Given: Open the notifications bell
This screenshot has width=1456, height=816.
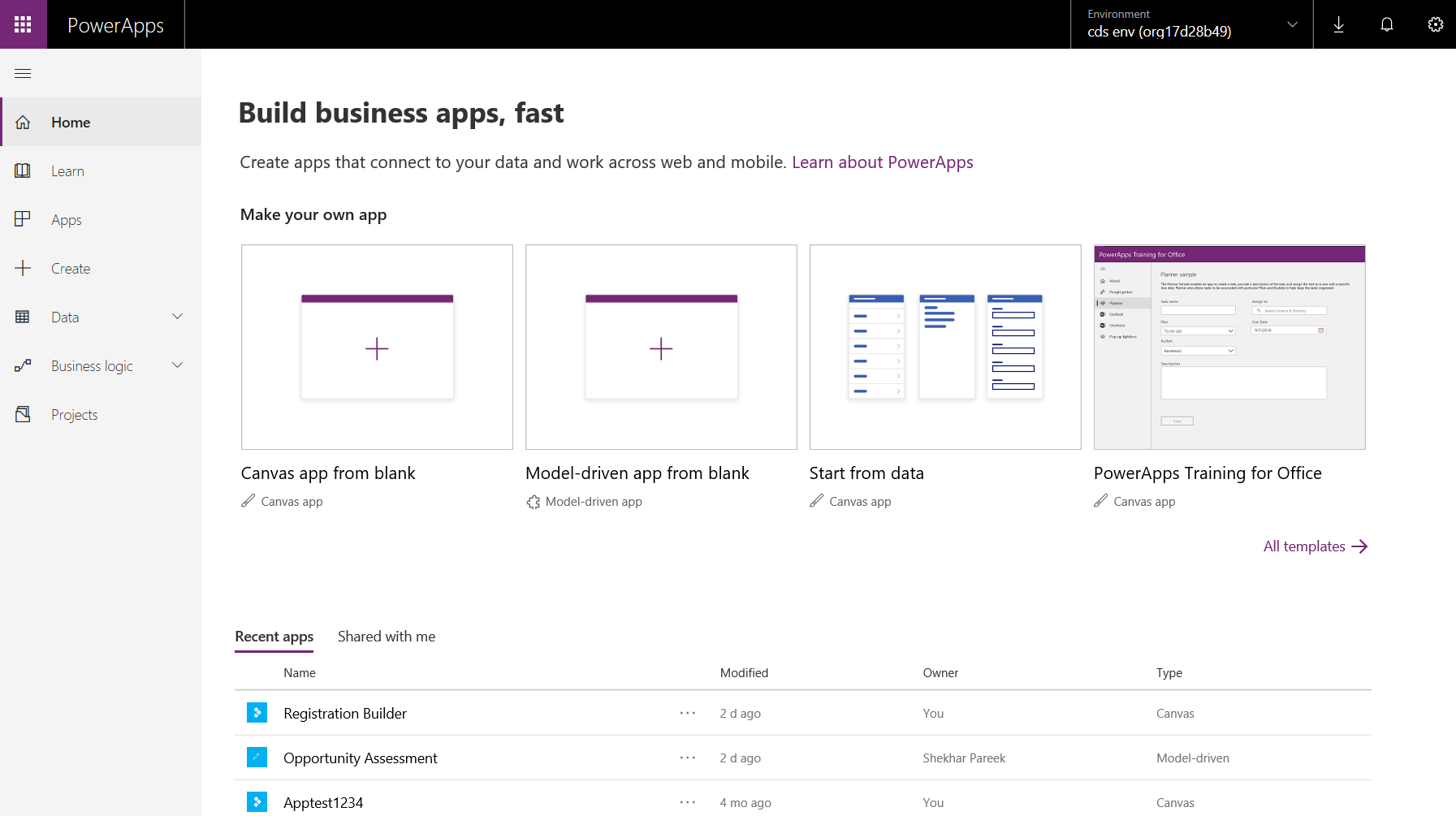Looking at the screenshot, I should tap(1387, 24).
